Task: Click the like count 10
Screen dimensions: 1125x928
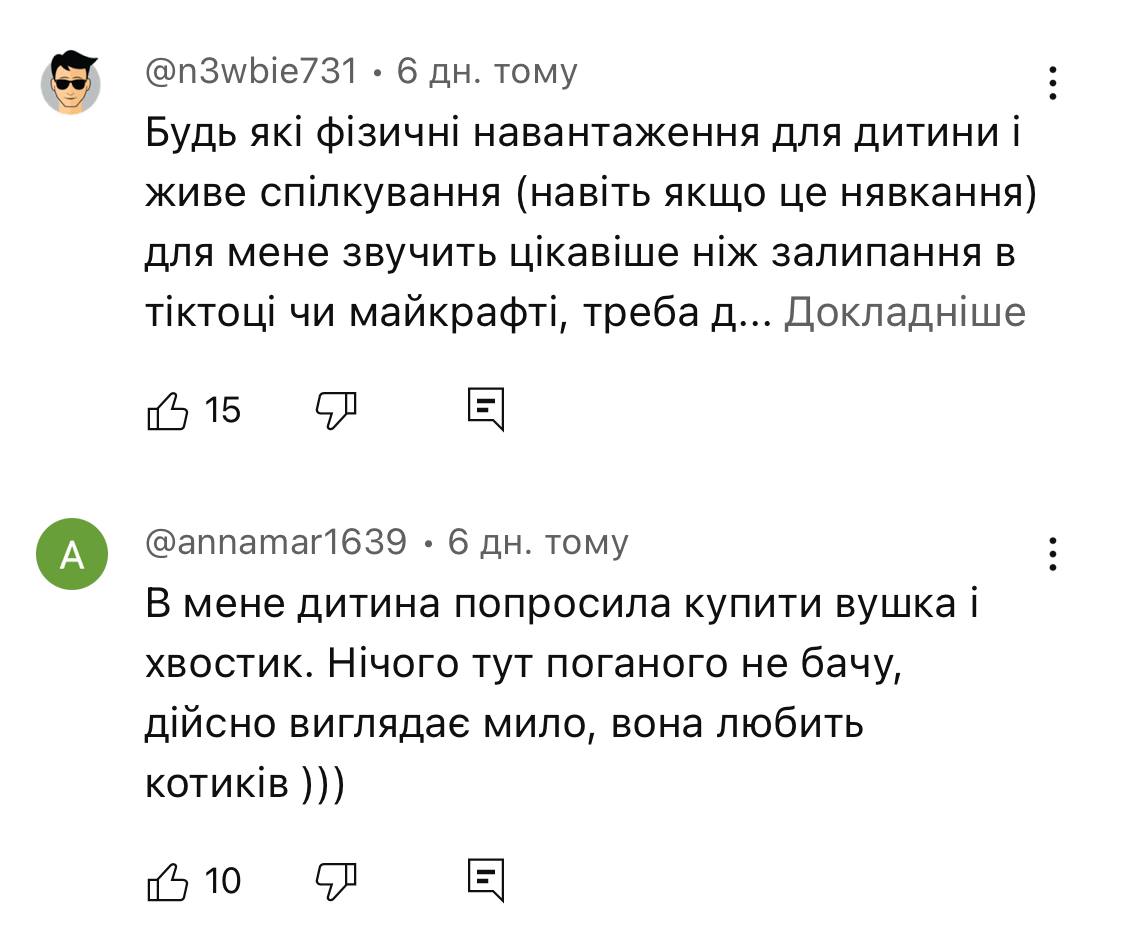Action: pos(223,880)
